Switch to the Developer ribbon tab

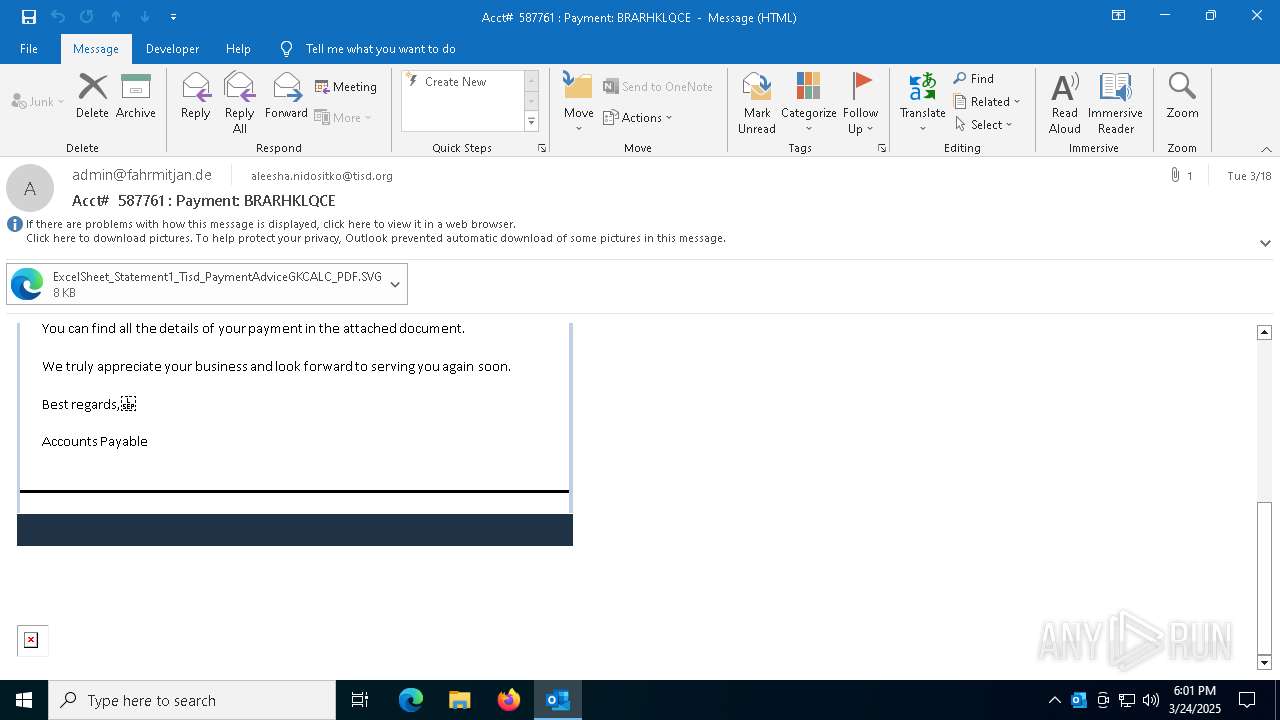coord(172,48)
